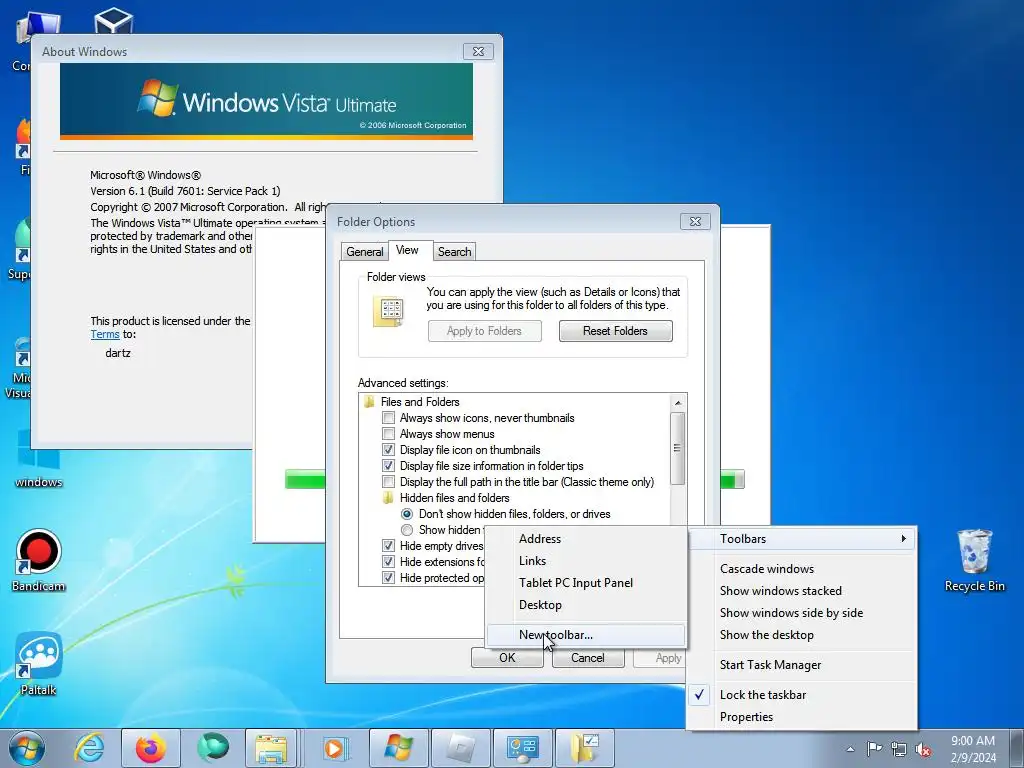Enable the Always show menus checkbox

click(389, 434)
